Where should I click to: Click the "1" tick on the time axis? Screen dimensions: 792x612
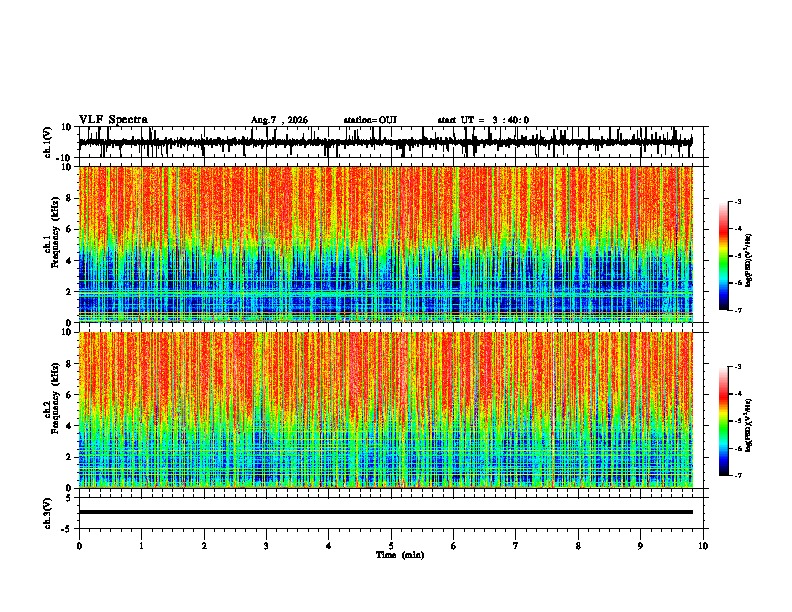(x=141, y=546)
